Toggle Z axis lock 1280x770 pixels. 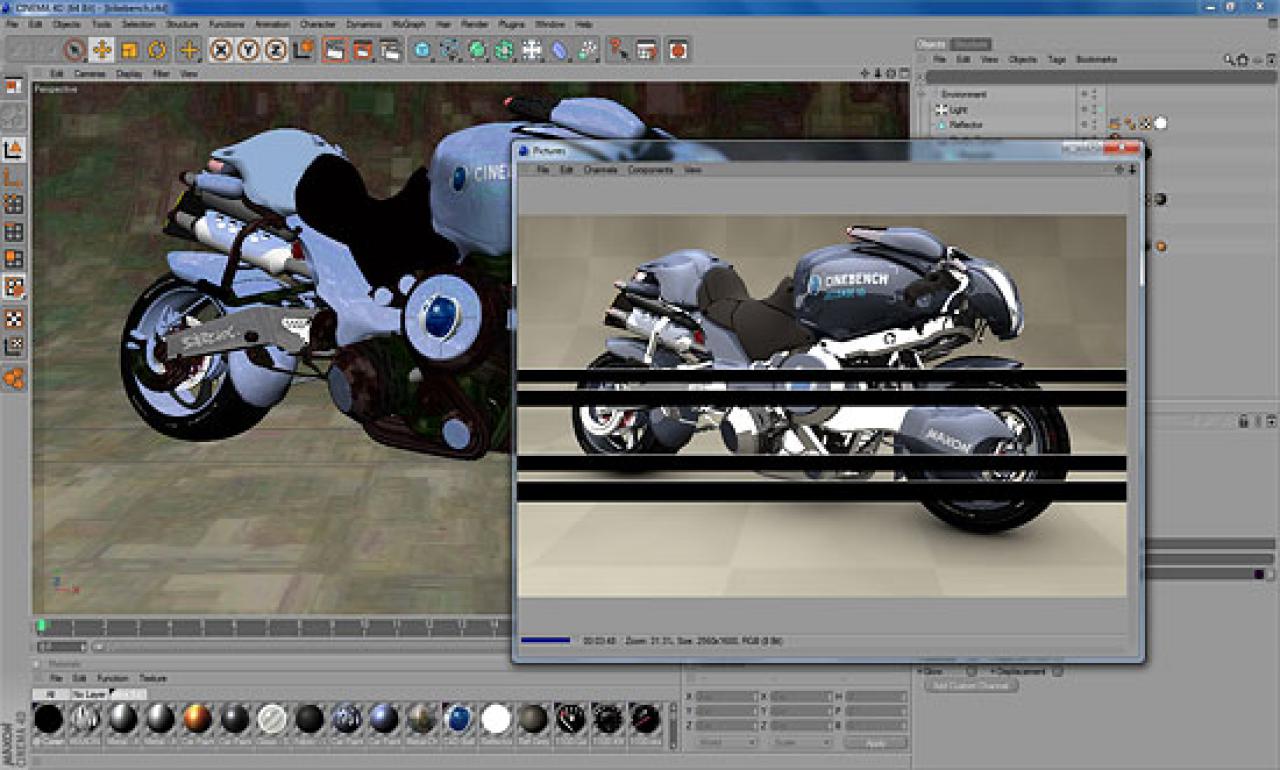tap(275, 49)
